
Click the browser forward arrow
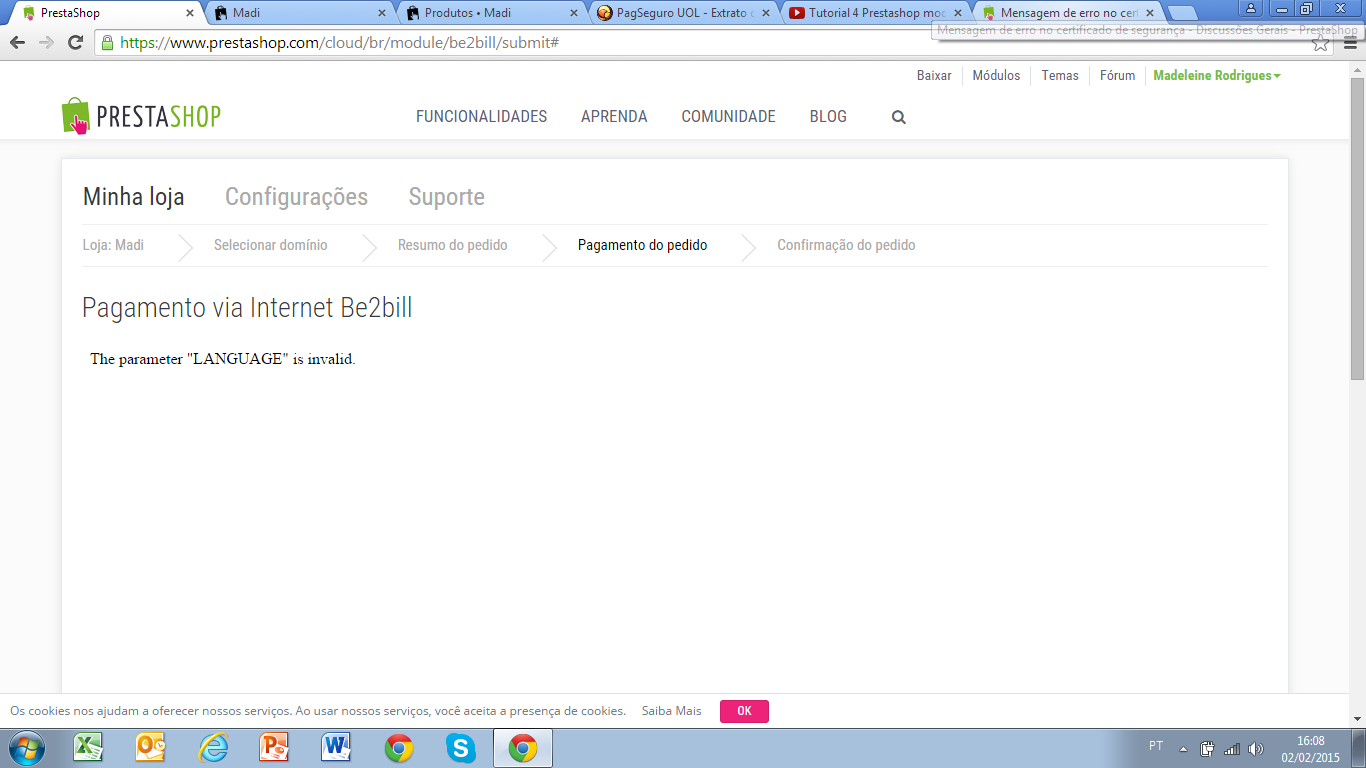pyautogui.click(x=46, y=43)
